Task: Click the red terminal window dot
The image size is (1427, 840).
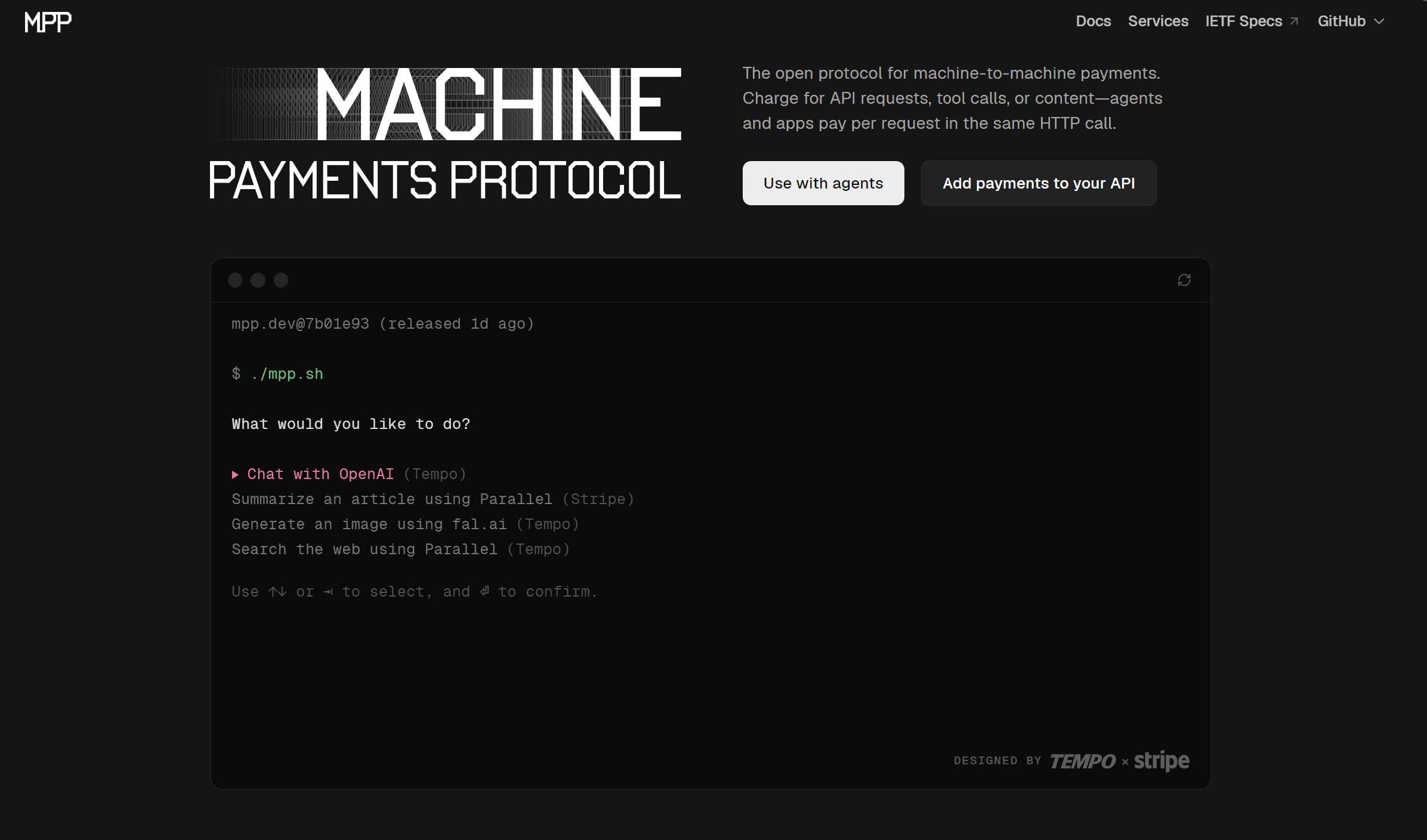Action: point(235,280)
